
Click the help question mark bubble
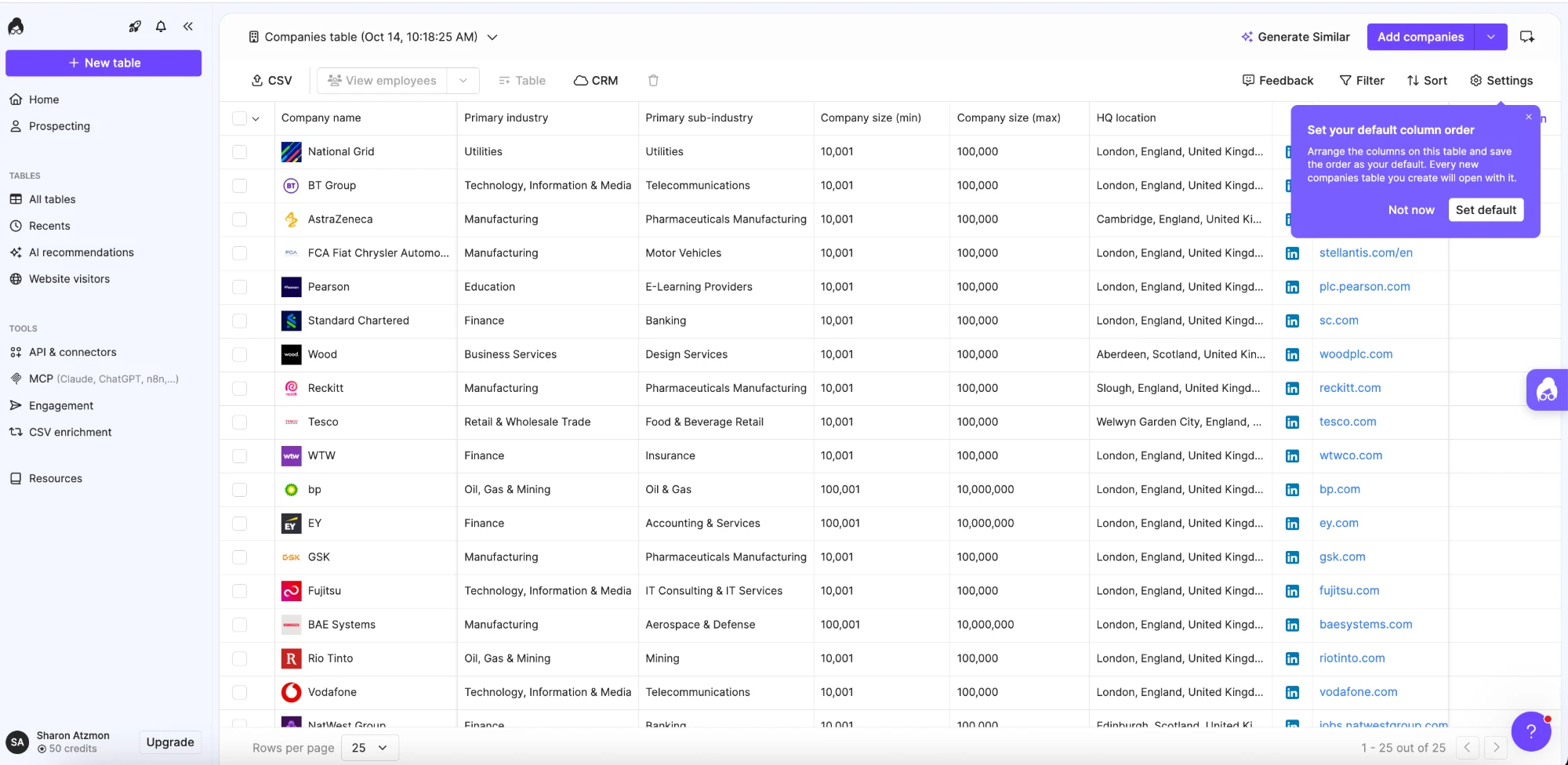[x=1530, y=731]
